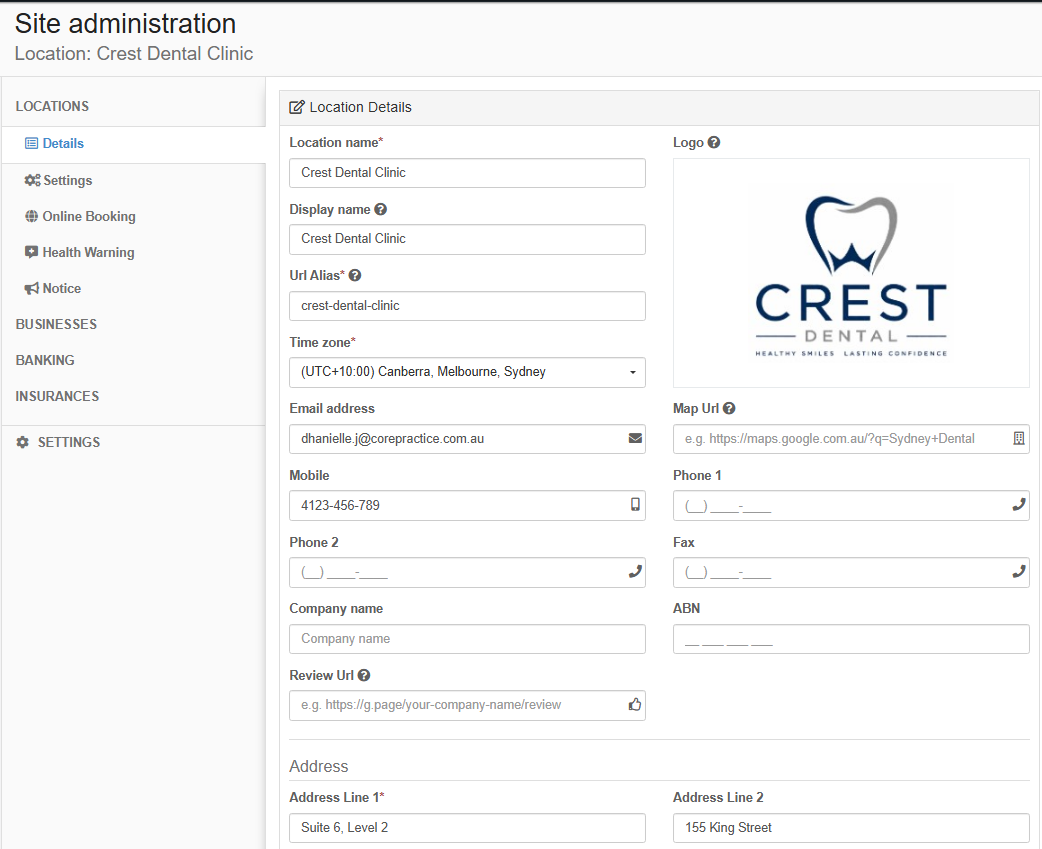1042x849 pixels.
Task: Click the Map Url help icon
Action: [x=729, y=409]
